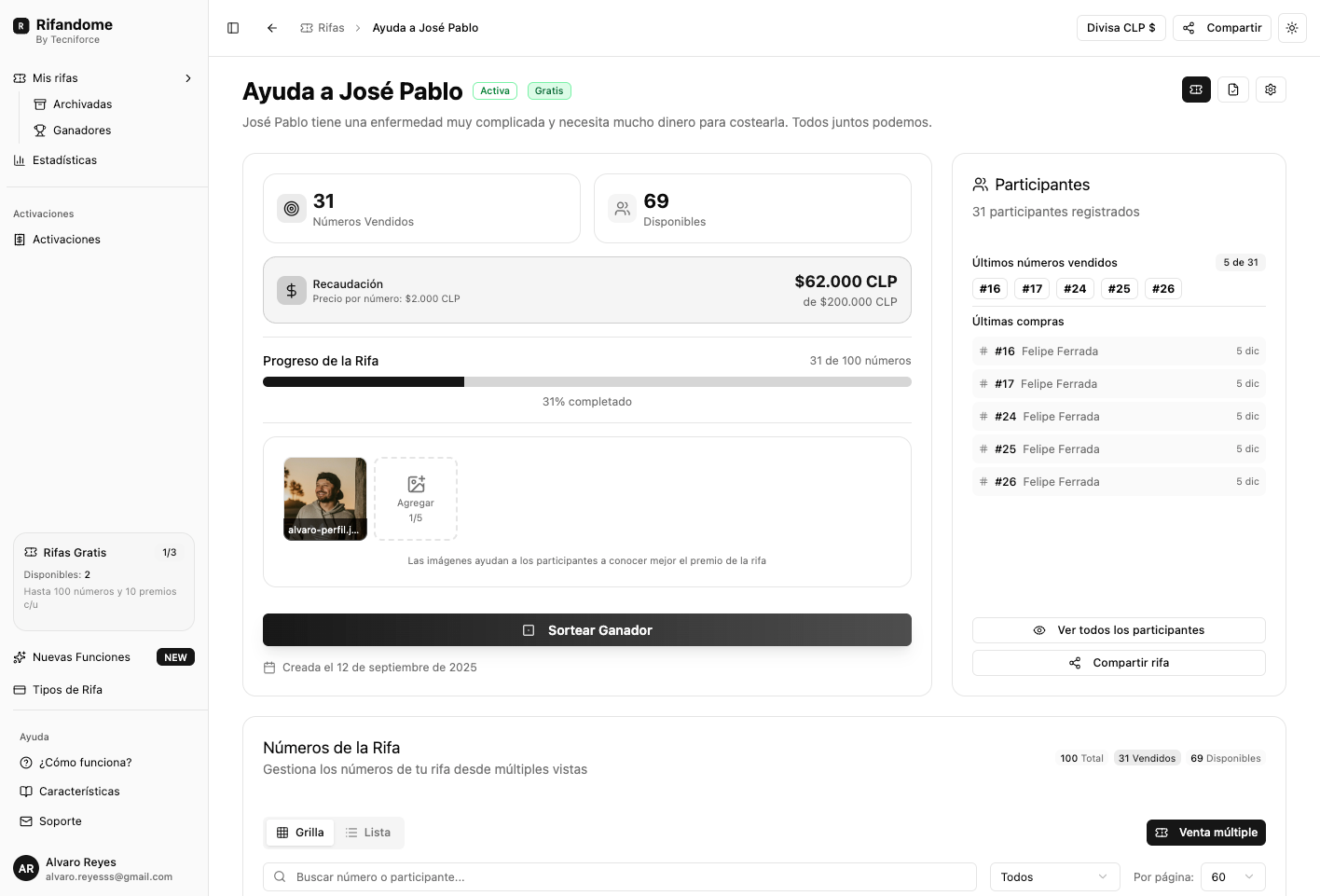Expand Mis rifas chevron
Viewport: 1320px width, 896px height.
188,78
